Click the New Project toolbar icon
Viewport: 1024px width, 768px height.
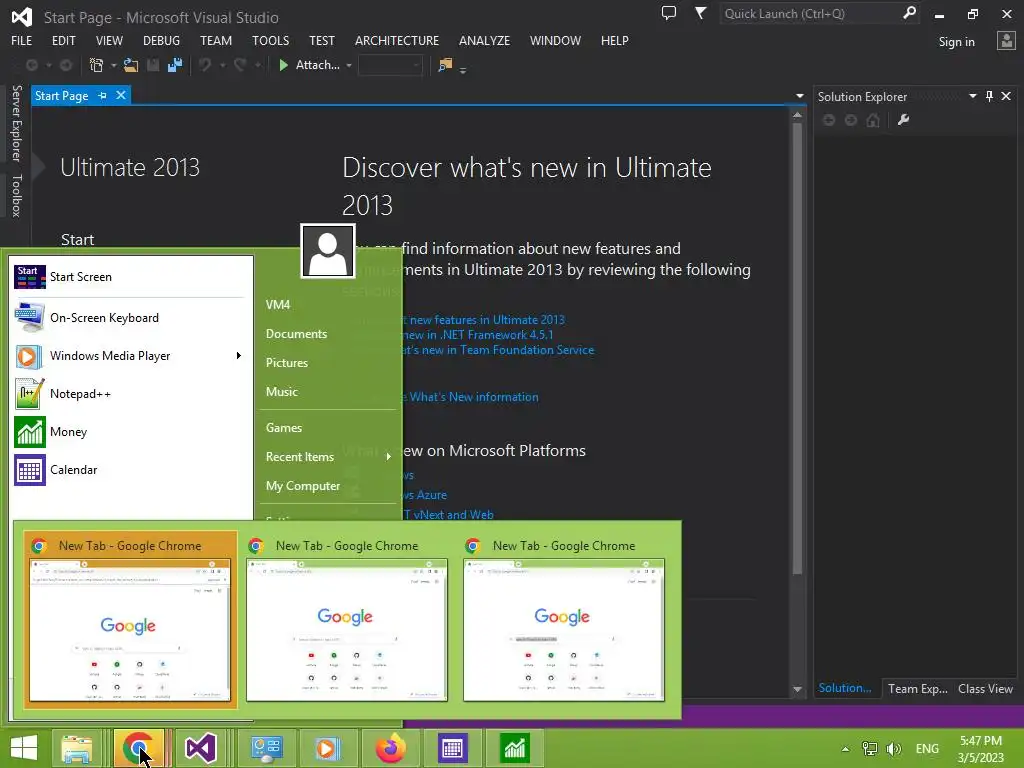[97, 65]
